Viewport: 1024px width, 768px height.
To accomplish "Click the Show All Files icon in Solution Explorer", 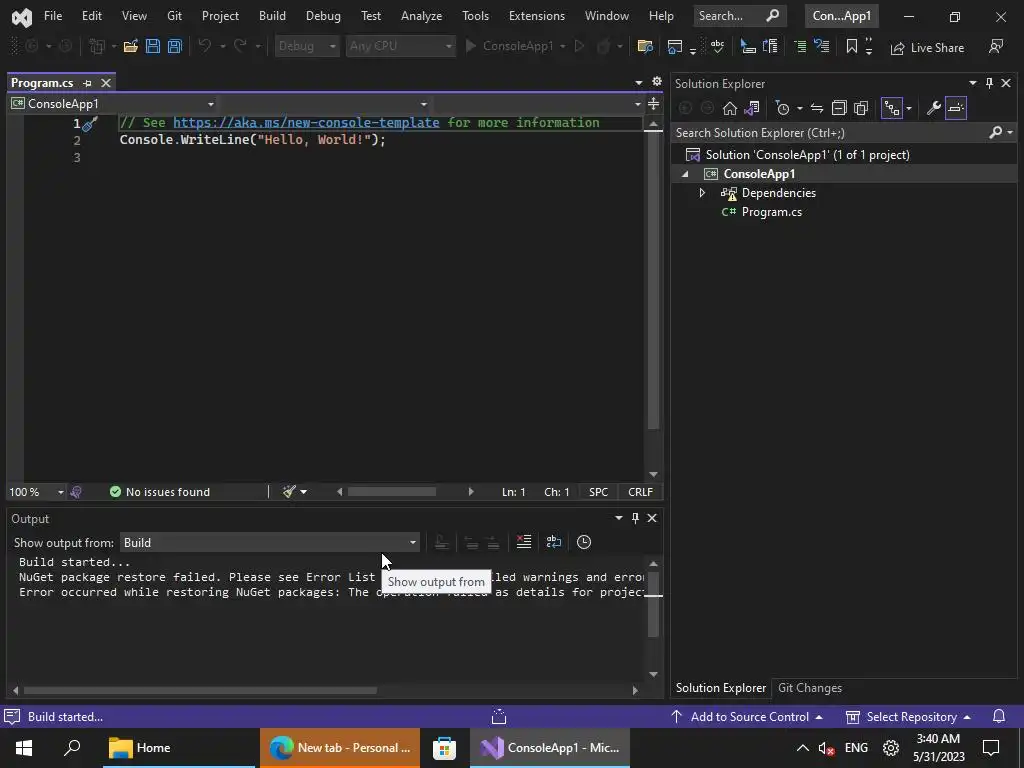I will [861, 108].
